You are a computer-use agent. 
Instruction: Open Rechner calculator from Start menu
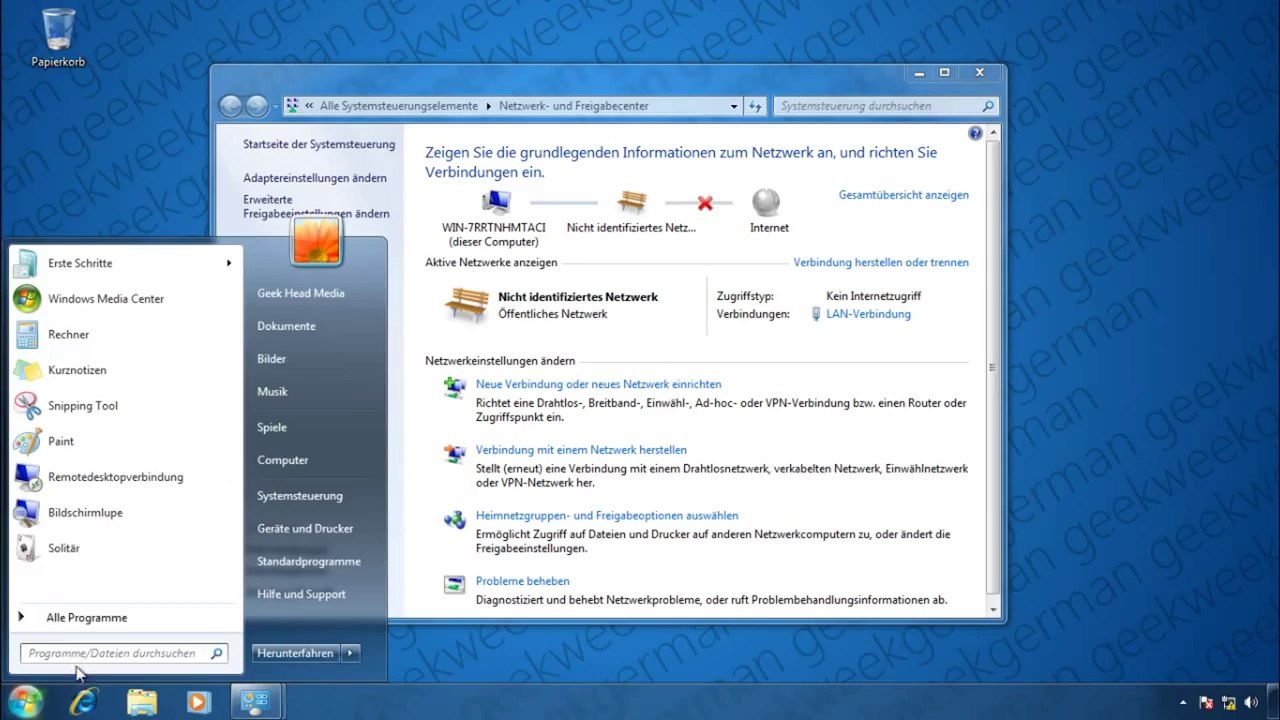tap(125, 334)
